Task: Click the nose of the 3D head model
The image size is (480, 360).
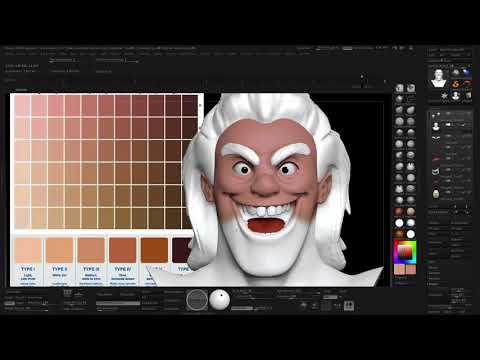Action: (265, 186)
